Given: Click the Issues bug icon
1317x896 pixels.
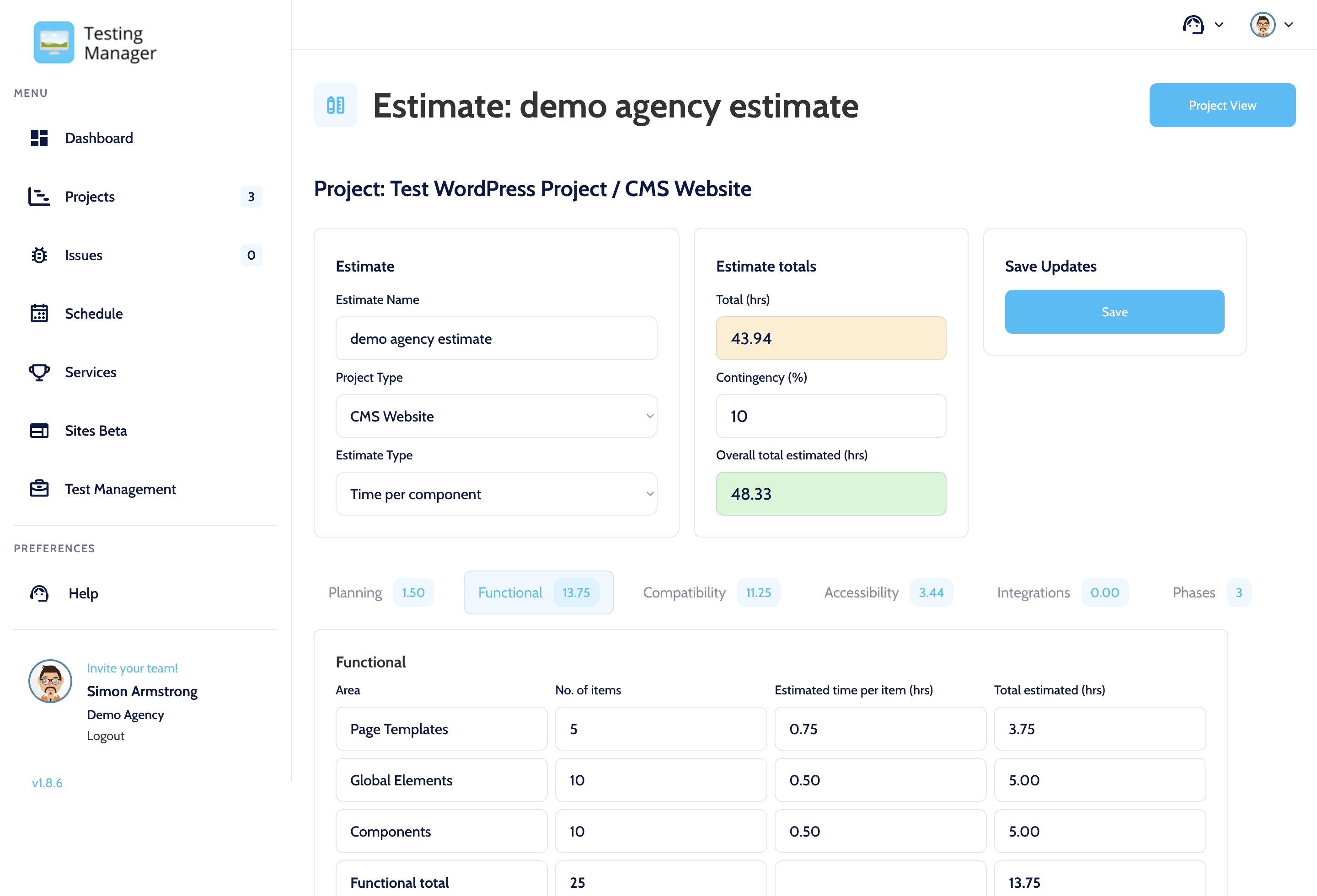Looking at the screenshot, I should click(x=39, y=255).
